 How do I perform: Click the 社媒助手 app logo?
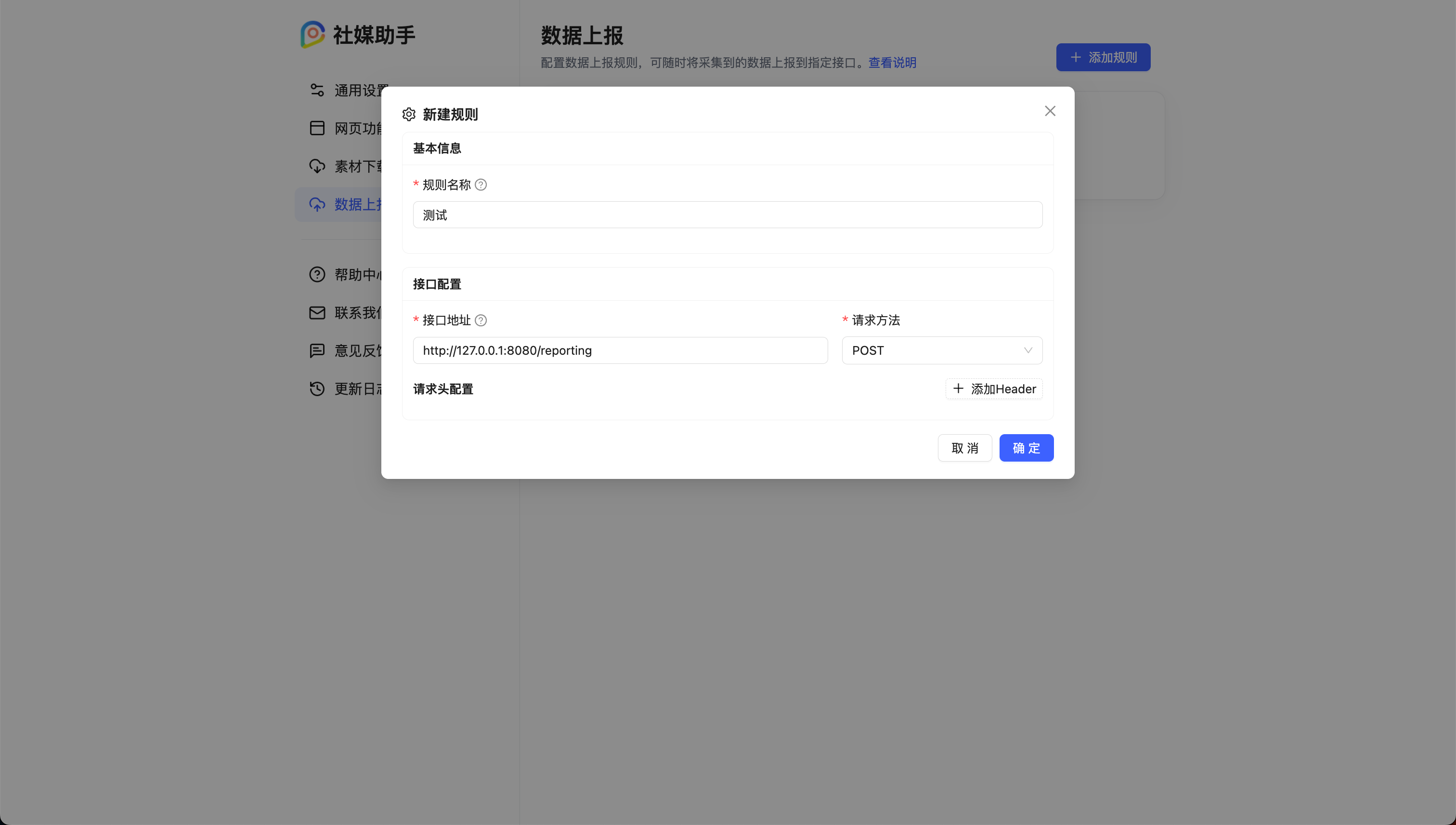pyautogui.click(x=312, y=35)
